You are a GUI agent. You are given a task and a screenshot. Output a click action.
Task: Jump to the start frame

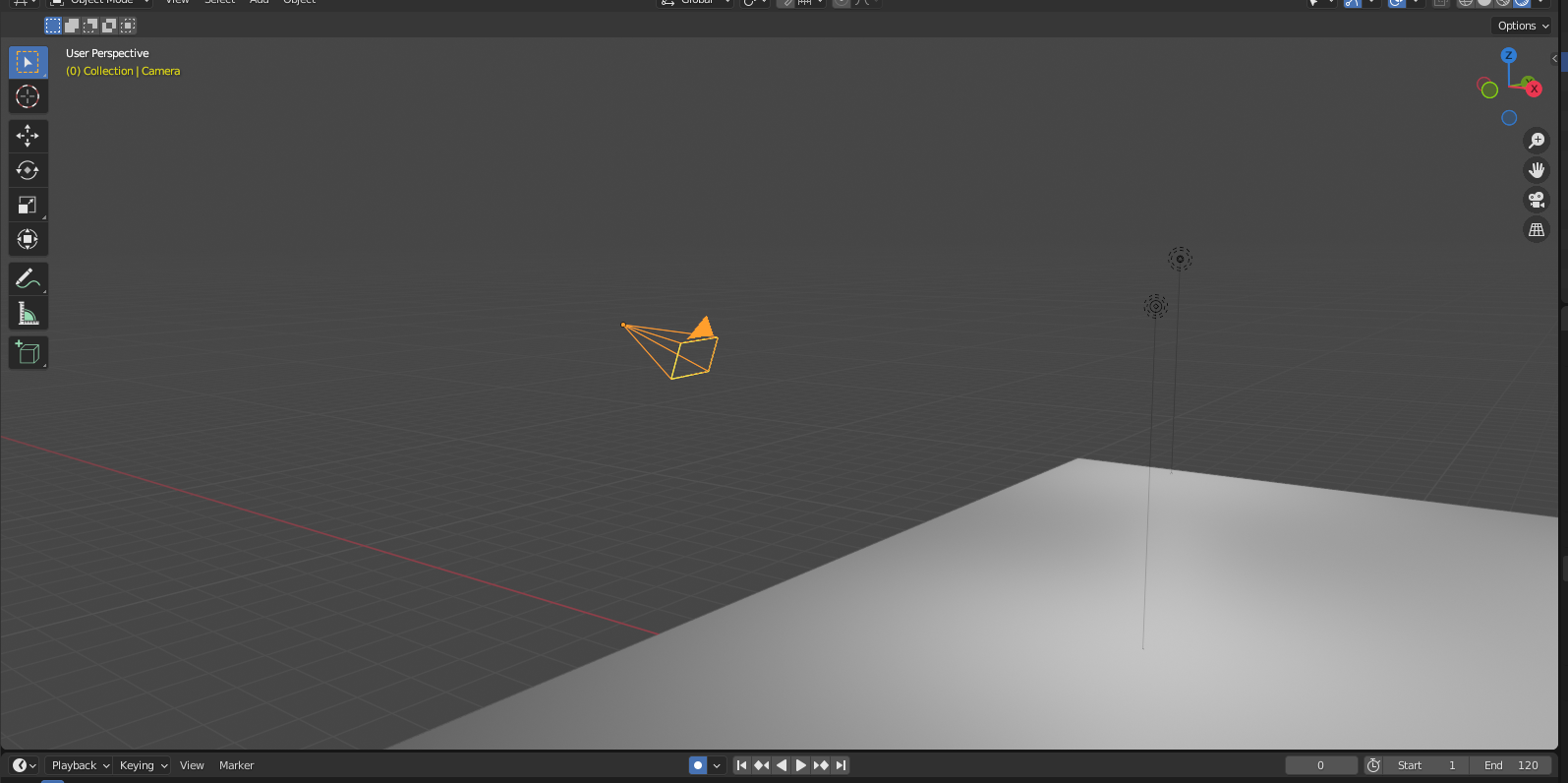pos(742,765)
